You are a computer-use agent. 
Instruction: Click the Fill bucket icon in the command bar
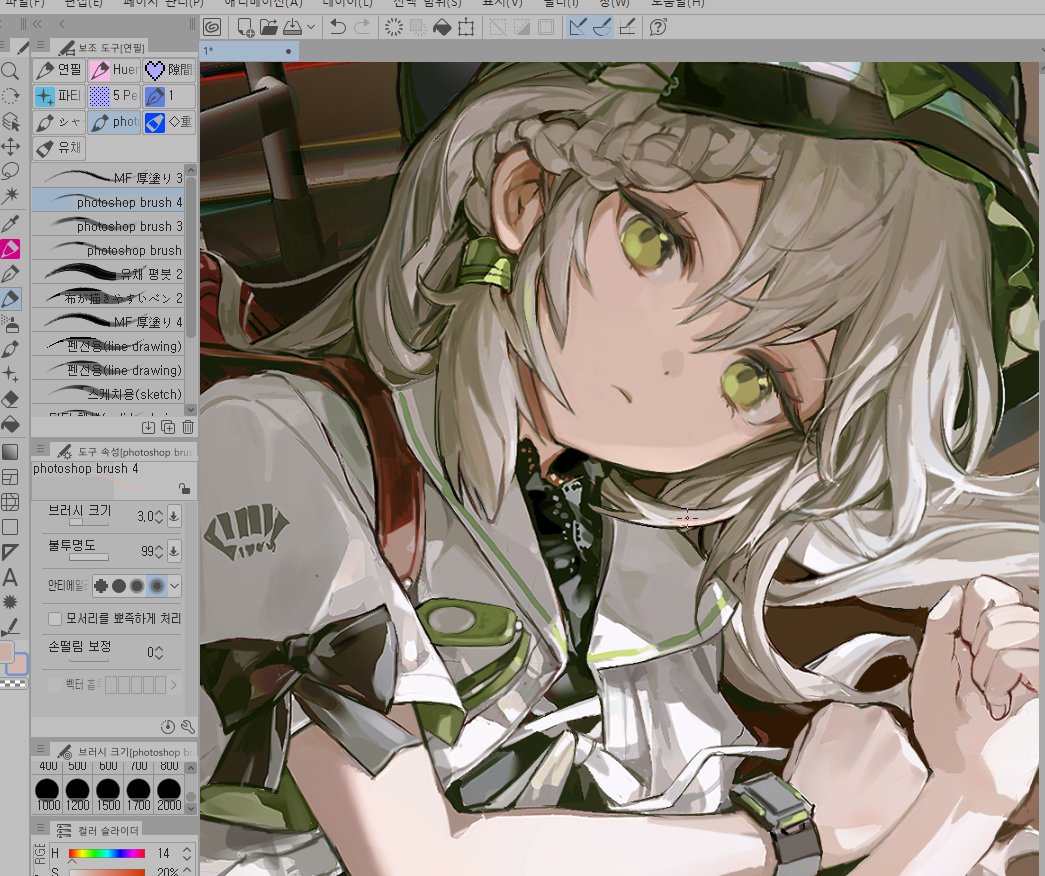pyautogui.click(x=442, y=27)
